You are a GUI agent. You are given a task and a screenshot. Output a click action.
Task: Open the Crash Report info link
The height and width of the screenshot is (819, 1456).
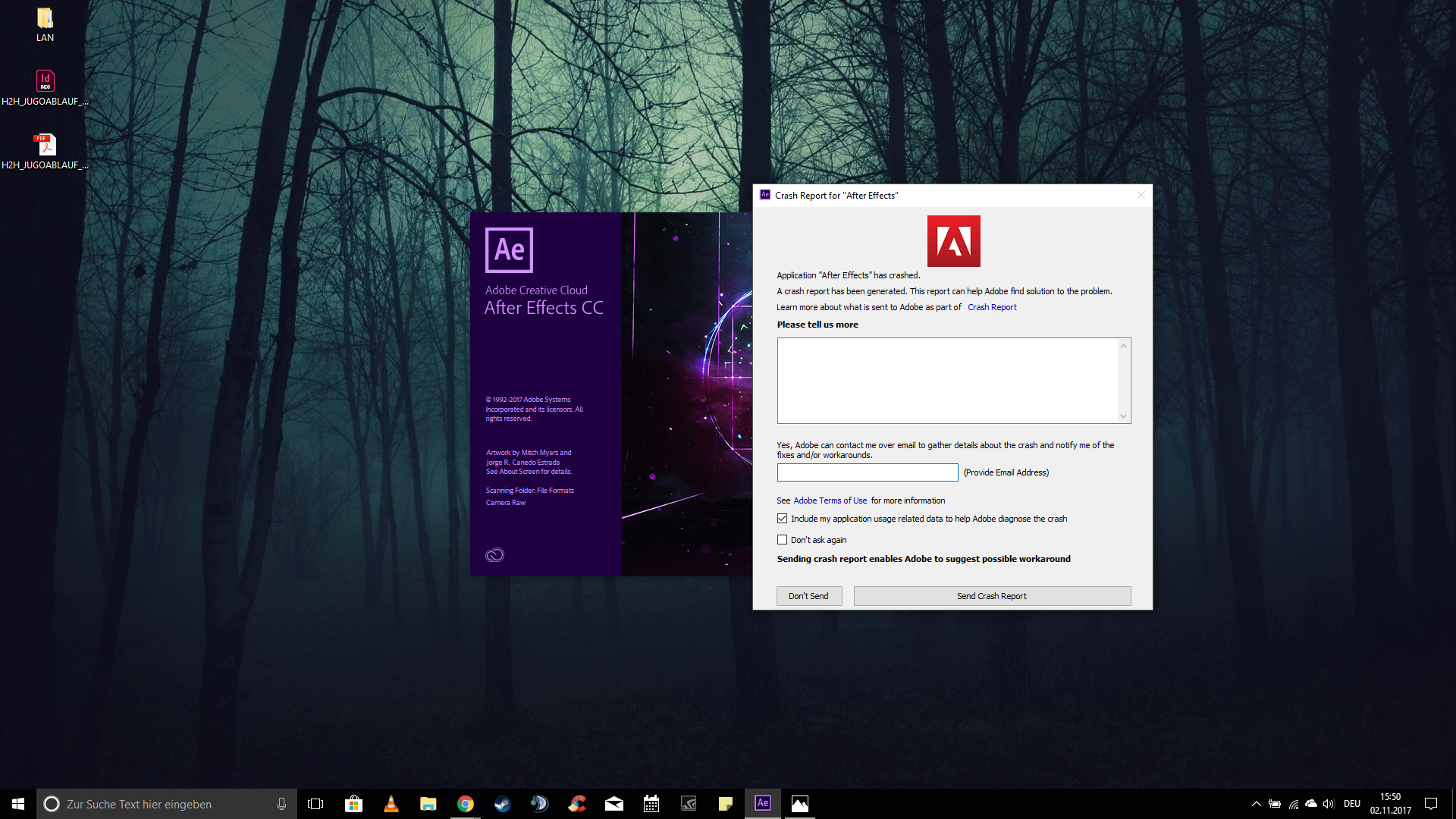(x=992, y=307)
